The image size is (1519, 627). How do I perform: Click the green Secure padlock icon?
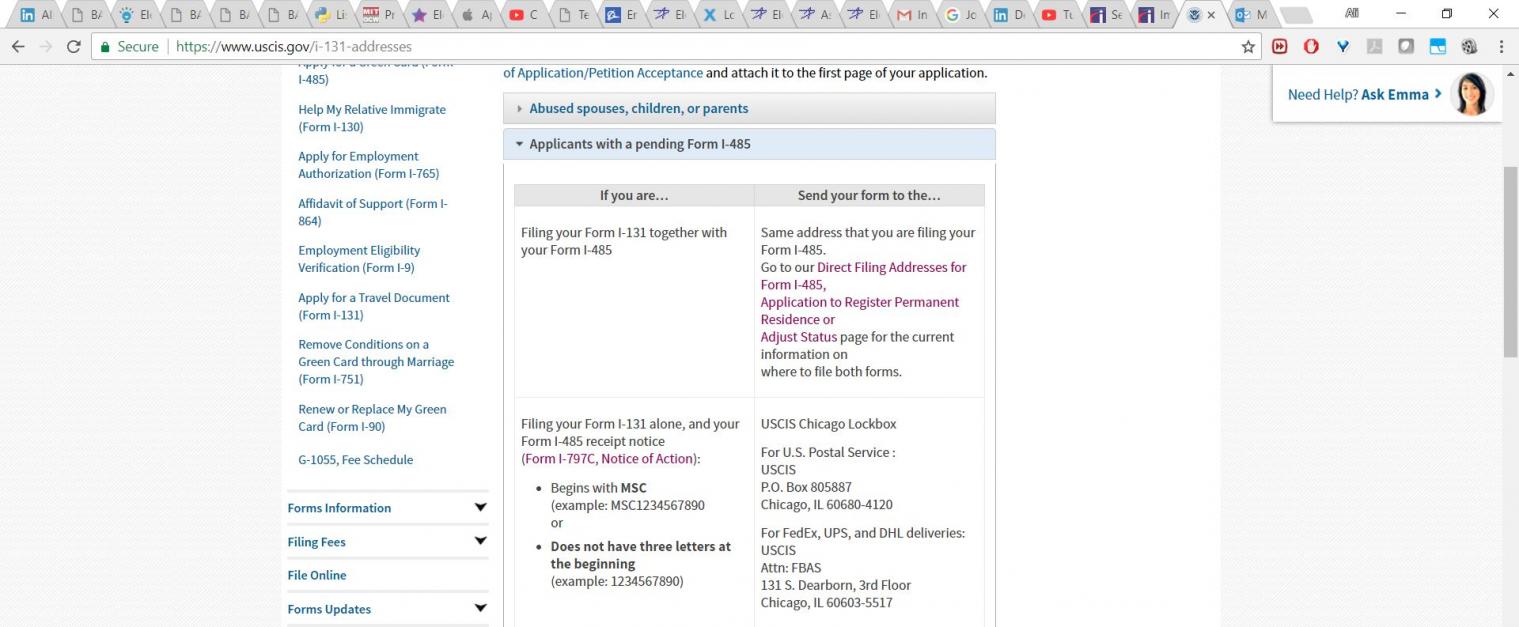pyautogui.click(x=104, y=46)
